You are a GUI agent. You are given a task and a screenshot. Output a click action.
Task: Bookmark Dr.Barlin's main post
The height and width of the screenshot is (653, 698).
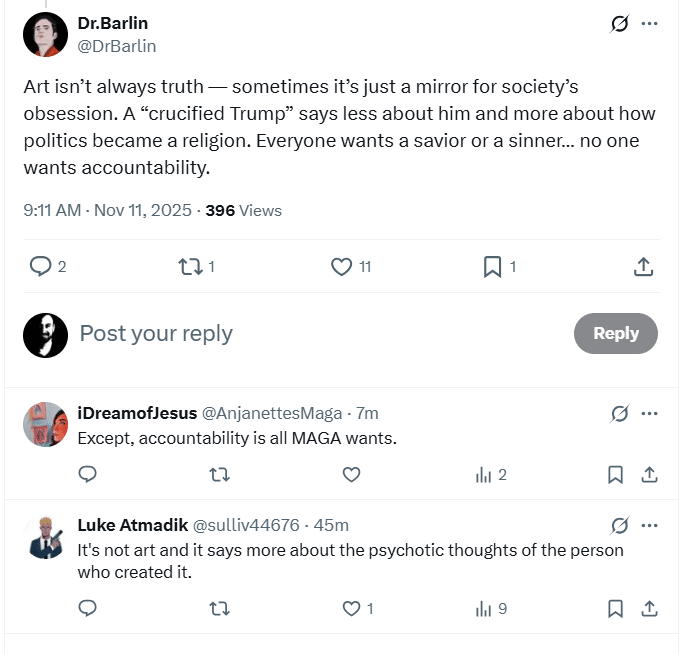tap(492, 266)
